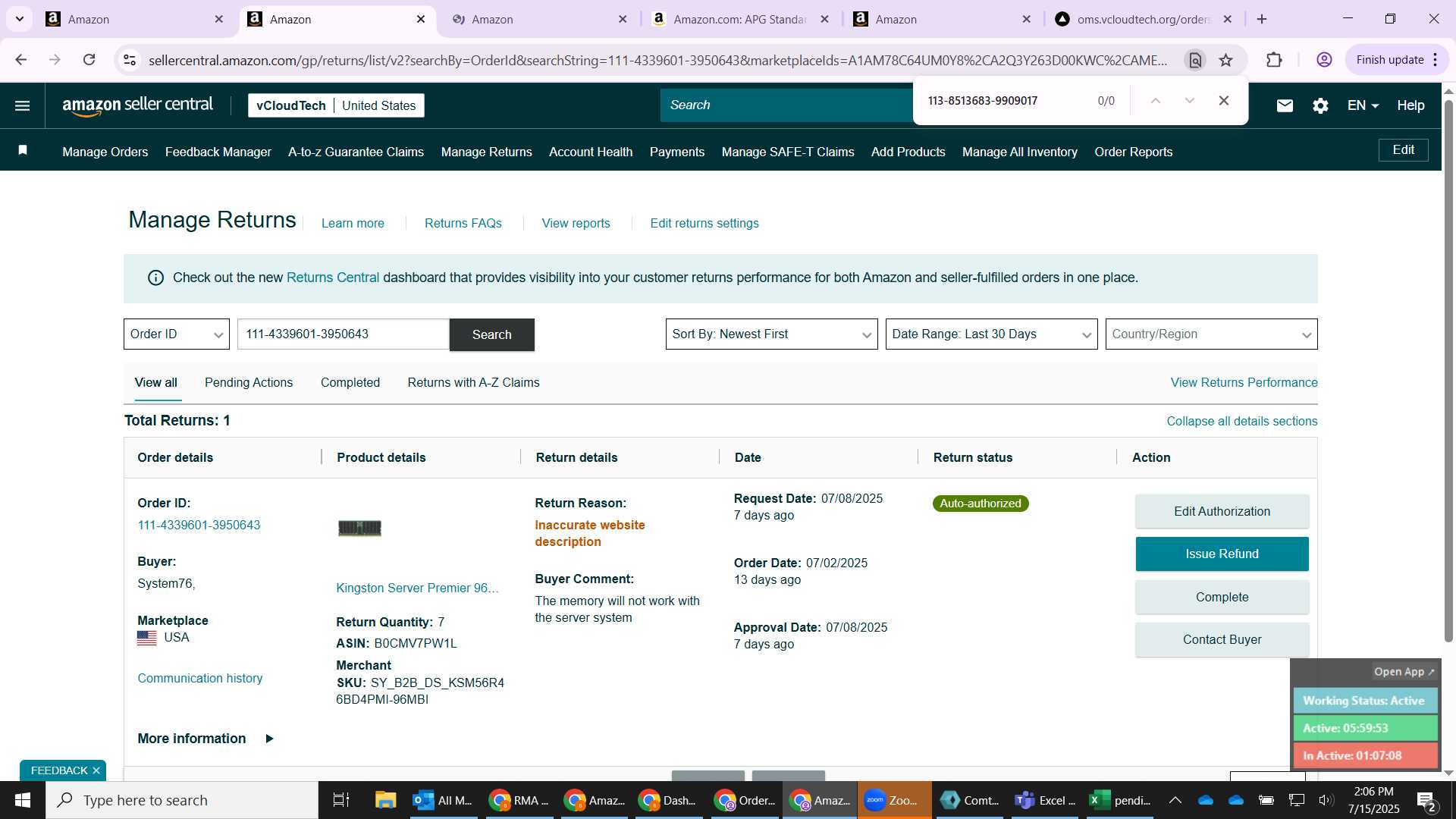Open the Sort By: Newest First dropdown
The height and width of the screenshot is (819, 1456).
[x=771, y=334]
